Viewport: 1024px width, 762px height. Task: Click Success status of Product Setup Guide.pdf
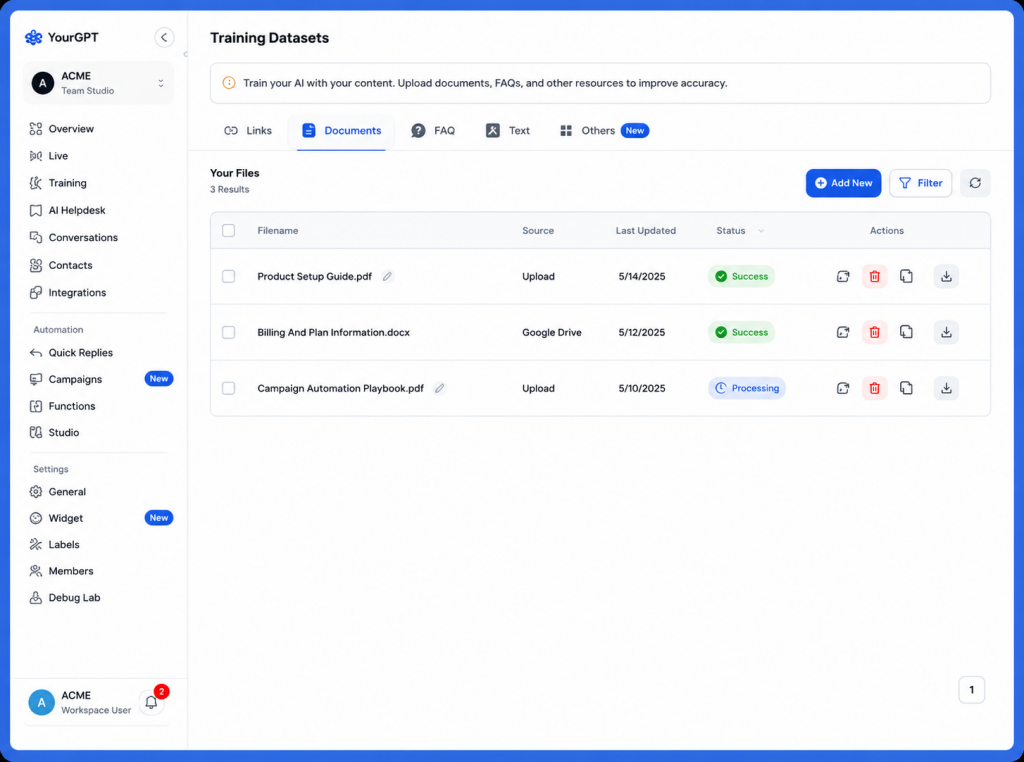pos(741,276)
